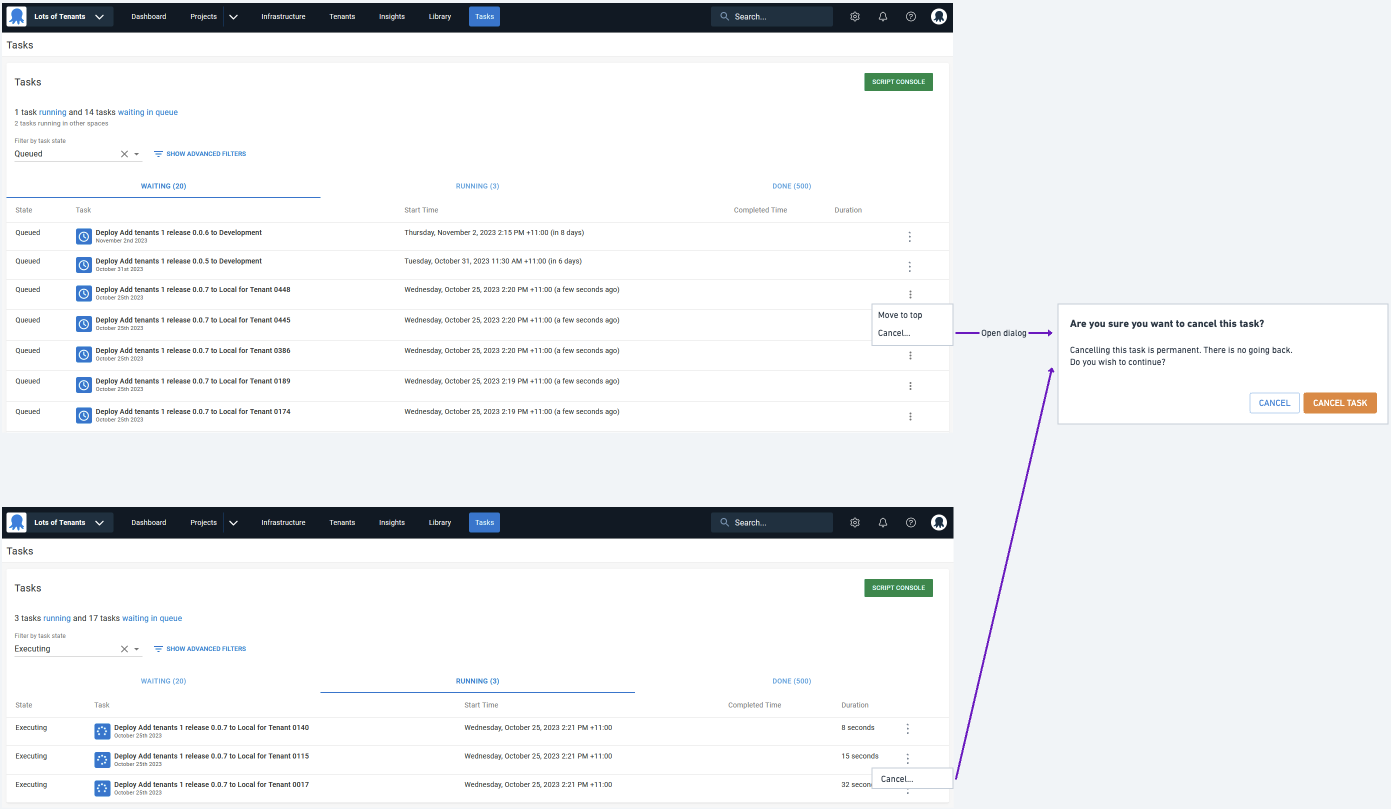Choose Move to top from the context menu
Screen dimensions: 1391x809
click(900, 315)
